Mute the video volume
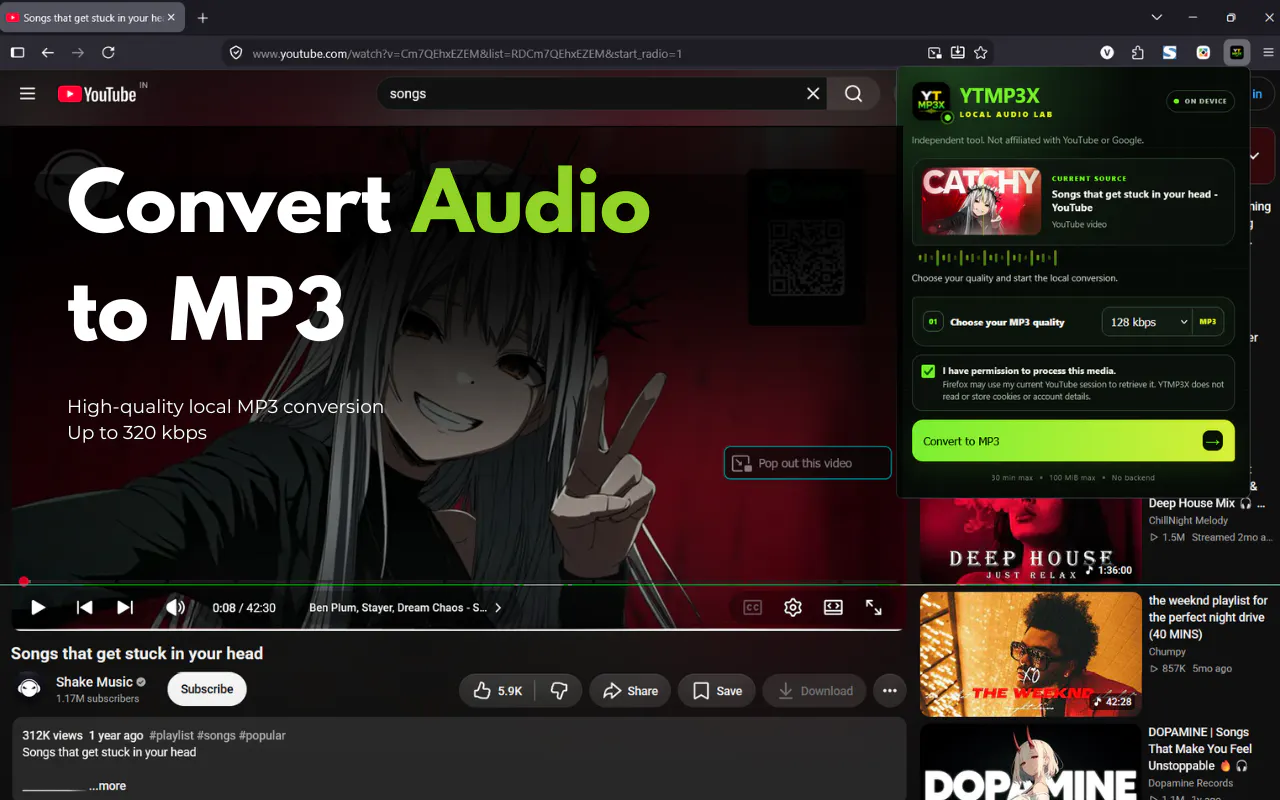Image resolution: width=1280 pixels, height=800 pixels. point(175,607)
